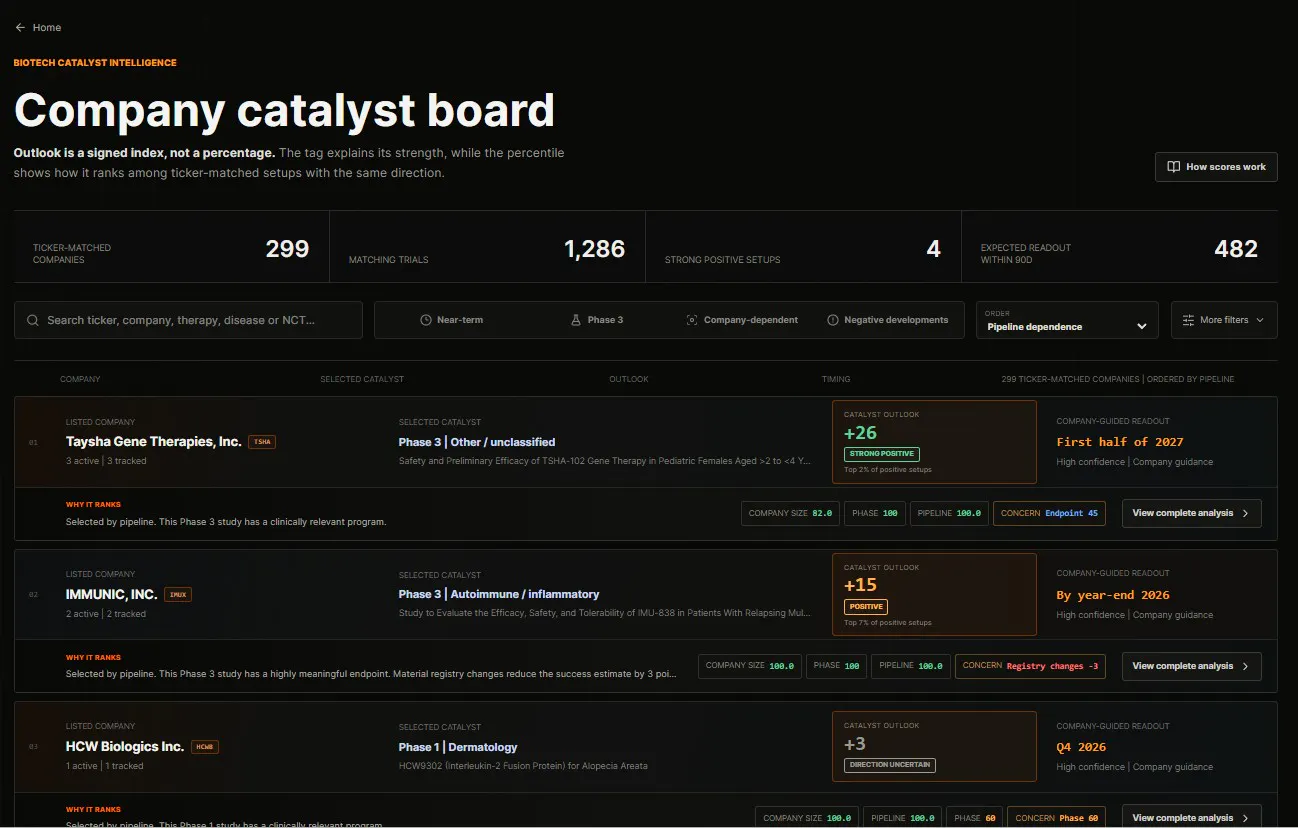Click the Company-dependent target icon
Screen dimensions: 1298x828
[692, 320]
